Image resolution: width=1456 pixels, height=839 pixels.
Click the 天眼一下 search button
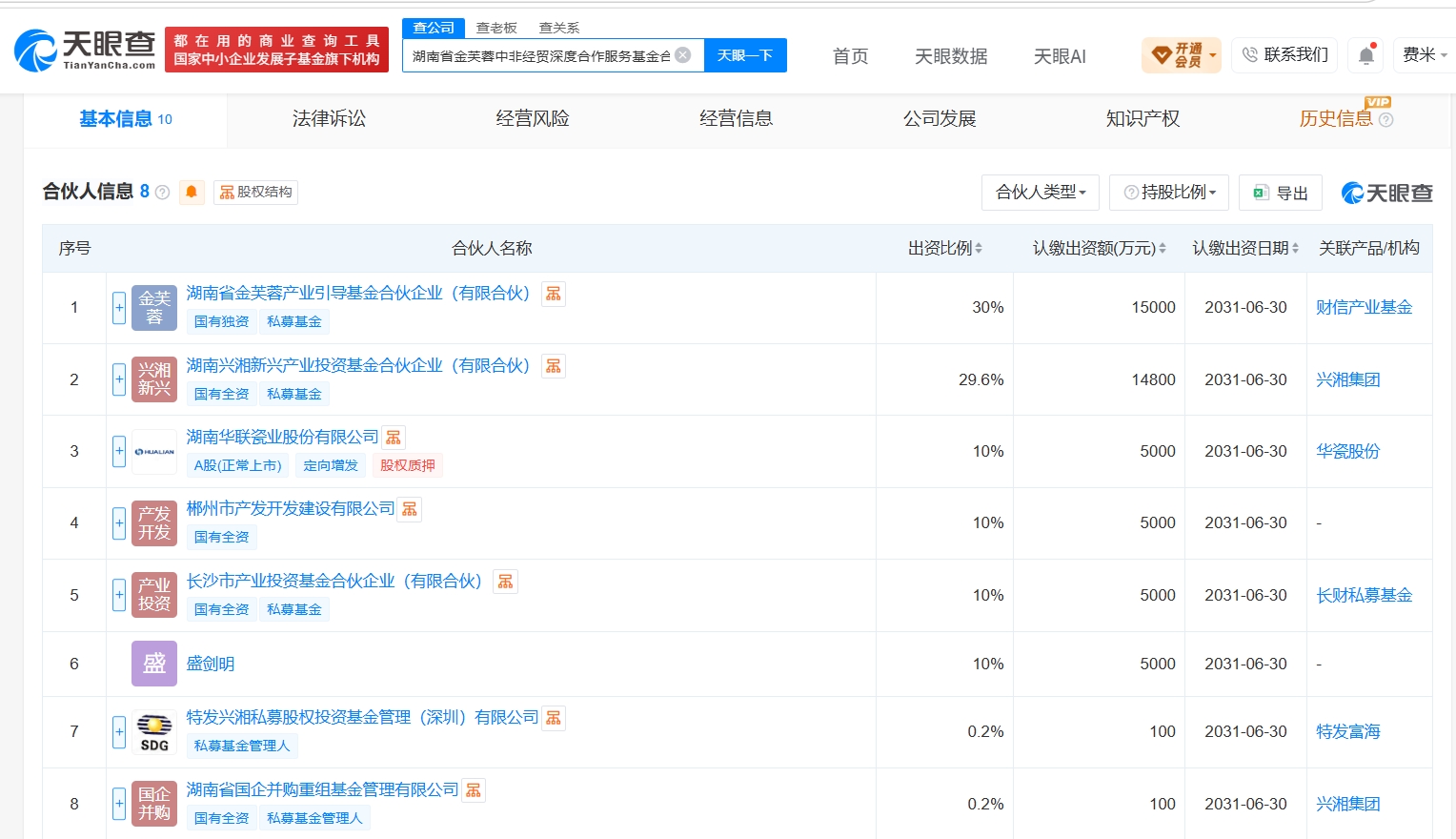pos(745,55)
